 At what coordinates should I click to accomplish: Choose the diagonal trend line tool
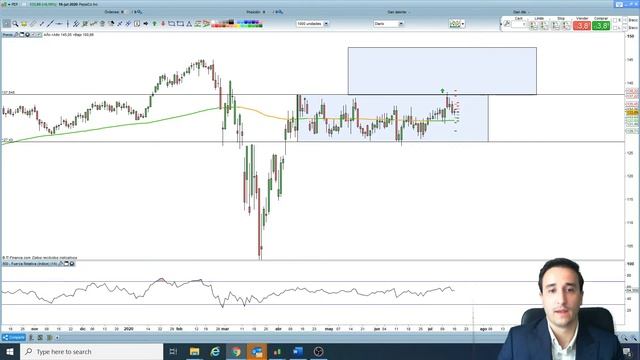[x=50, y=24]
